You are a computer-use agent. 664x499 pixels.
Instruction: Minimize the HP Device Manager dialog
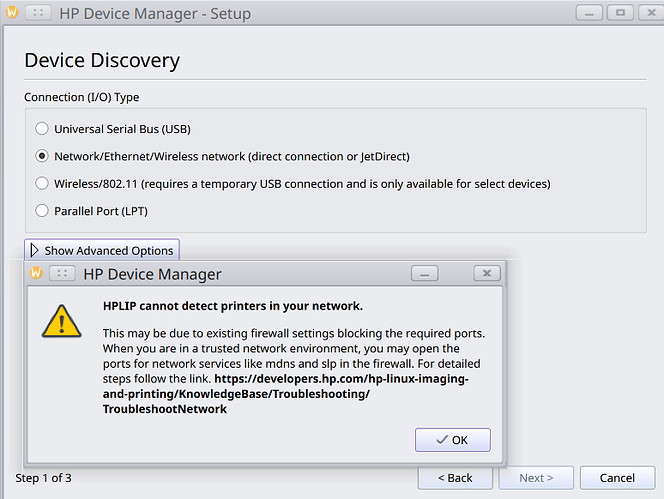tap(424, 274)
